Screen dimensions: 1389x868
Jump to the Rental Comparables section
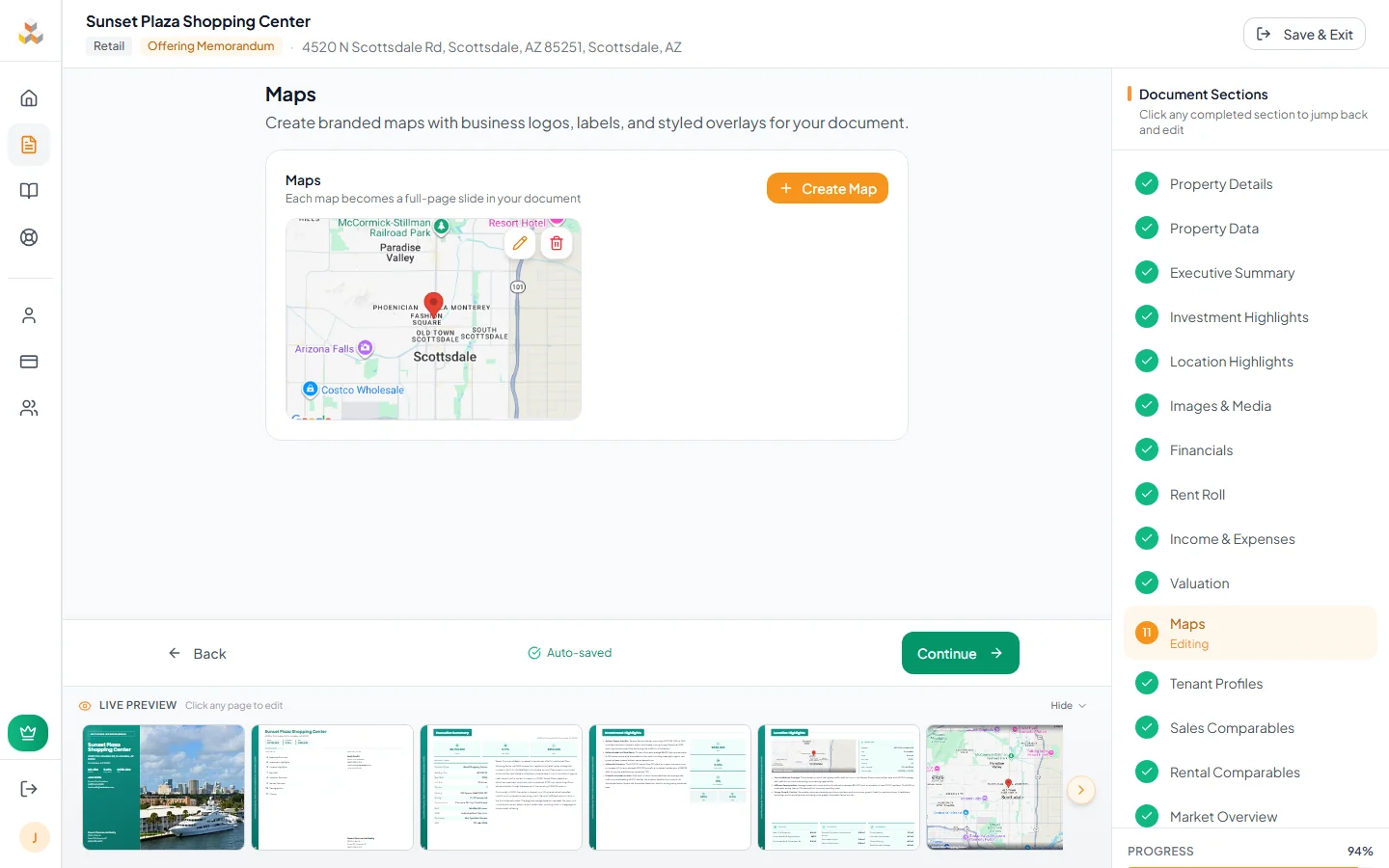pyautogui.click(x=1235, y=772)
